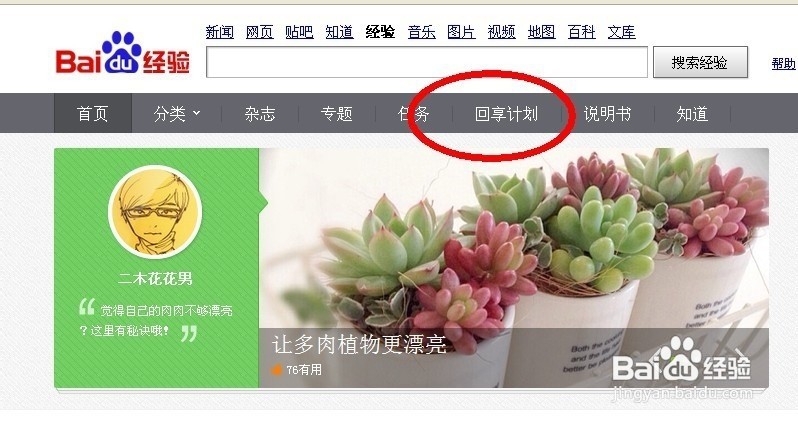
Task: Expand the 分类 dropdown arrow
Action: (x=197, y=113)
